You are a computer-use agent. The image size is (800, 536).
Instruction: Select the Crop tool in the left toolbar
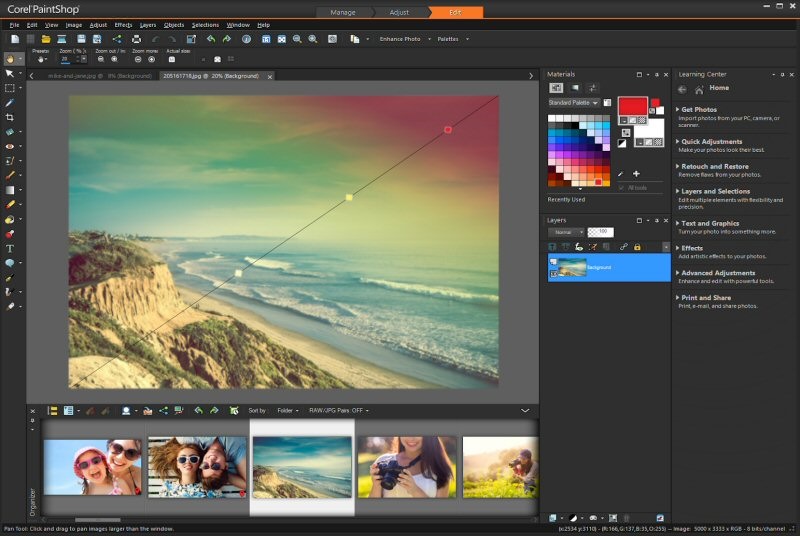pyautogui.click(x=10, y=117)
